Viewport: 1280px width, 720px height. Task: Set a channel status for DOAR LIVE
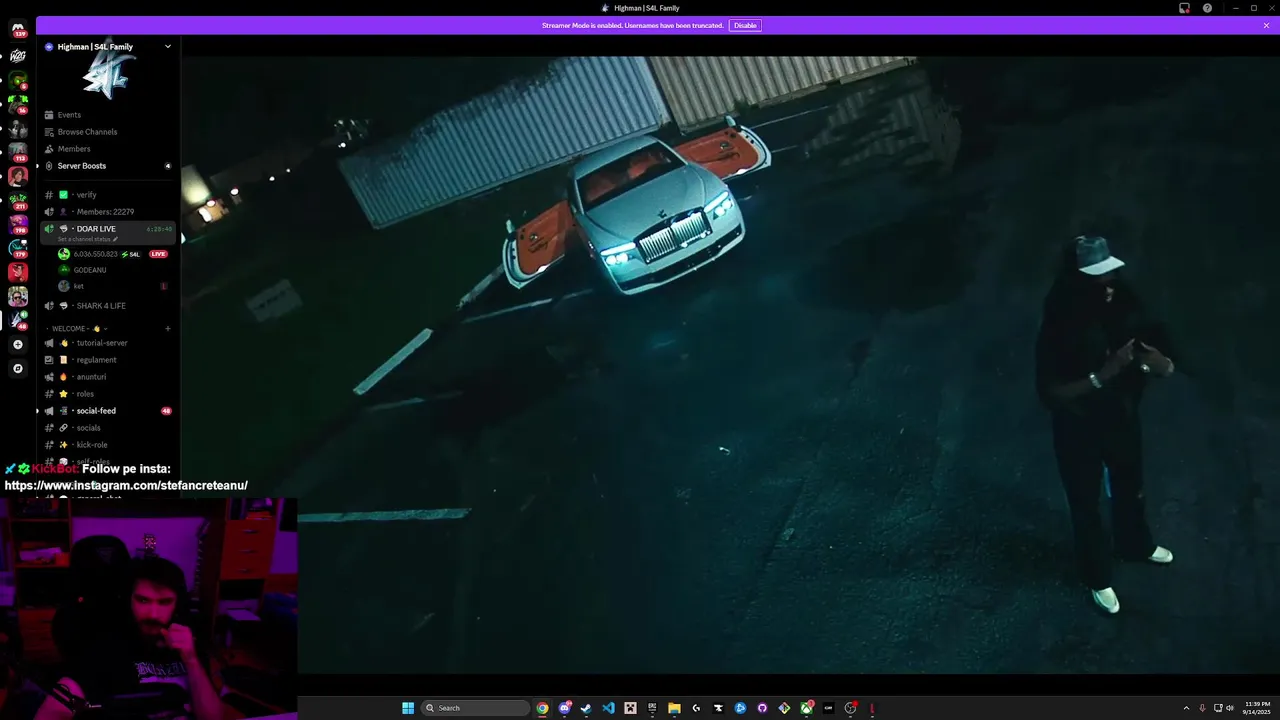88,240
